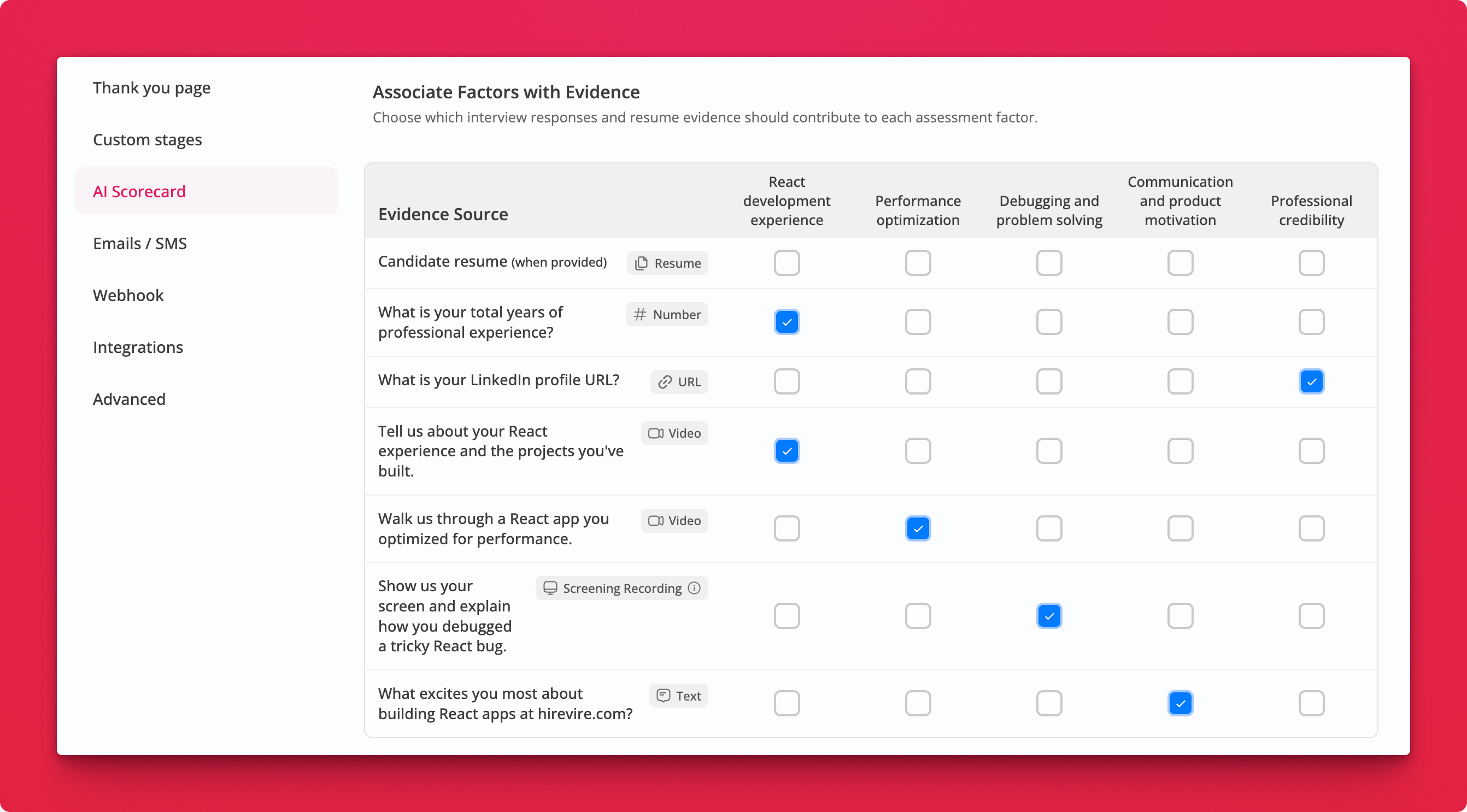Click the Resume document icon badge
The image size is (1467, 812).
(x=641, y=263)
